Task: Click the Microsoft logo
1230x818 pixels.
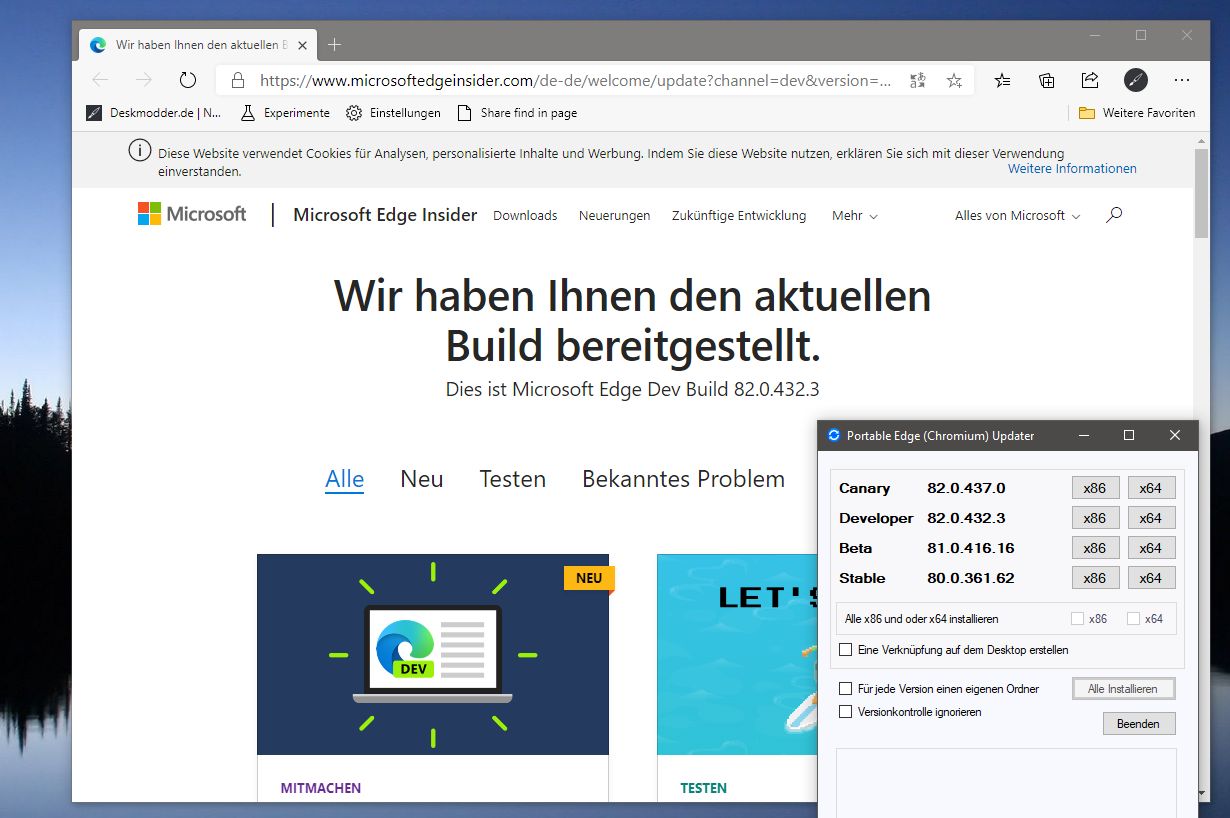Action: (x=192, y=214)
